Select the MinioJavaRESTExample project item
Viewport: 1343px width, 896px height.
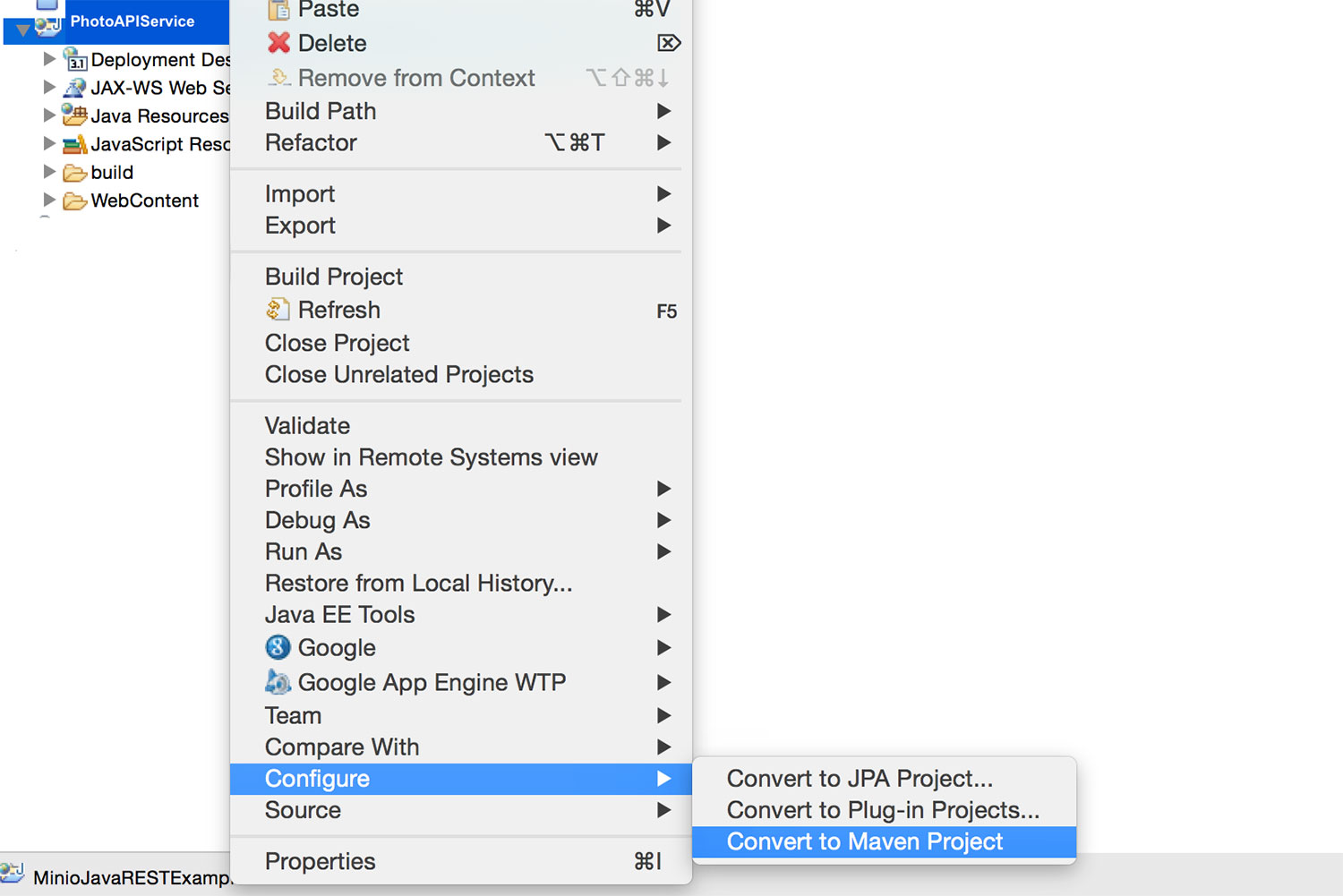tap(131, 877)
